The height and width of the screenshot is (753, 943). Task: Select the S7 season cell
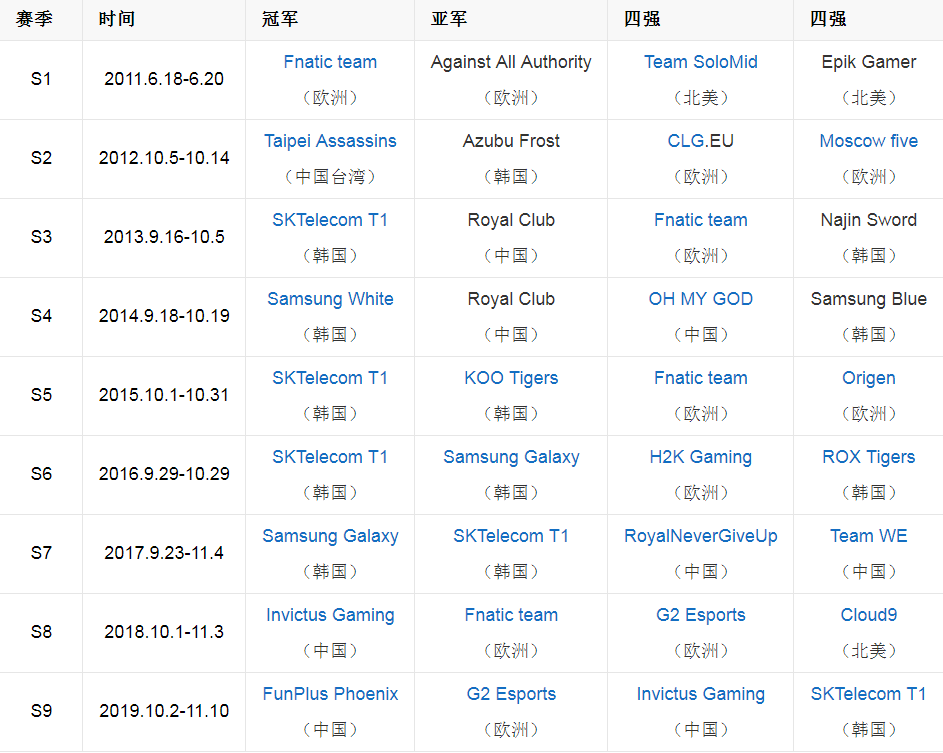[41, 553]
